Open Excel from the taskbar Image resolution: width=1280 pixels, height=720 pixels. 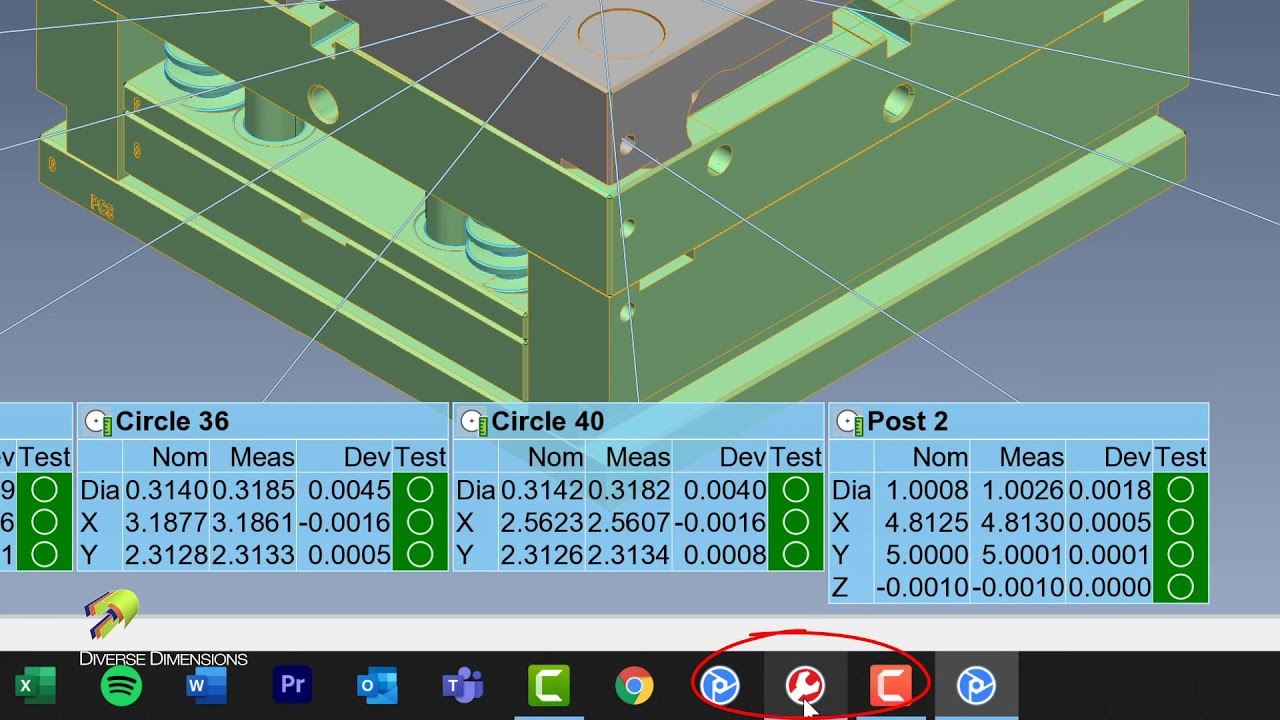[36, 686]
